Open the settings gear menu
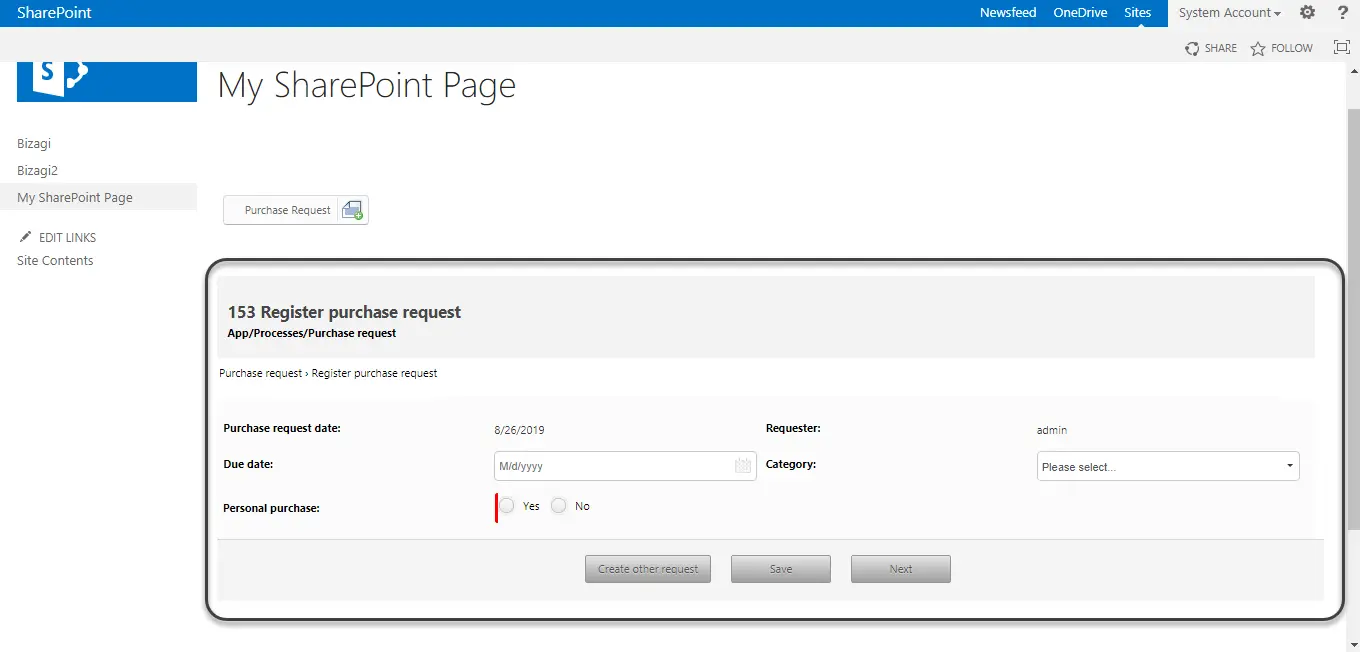Viewport: 1360px width, 652px height. pos(1307,13)
